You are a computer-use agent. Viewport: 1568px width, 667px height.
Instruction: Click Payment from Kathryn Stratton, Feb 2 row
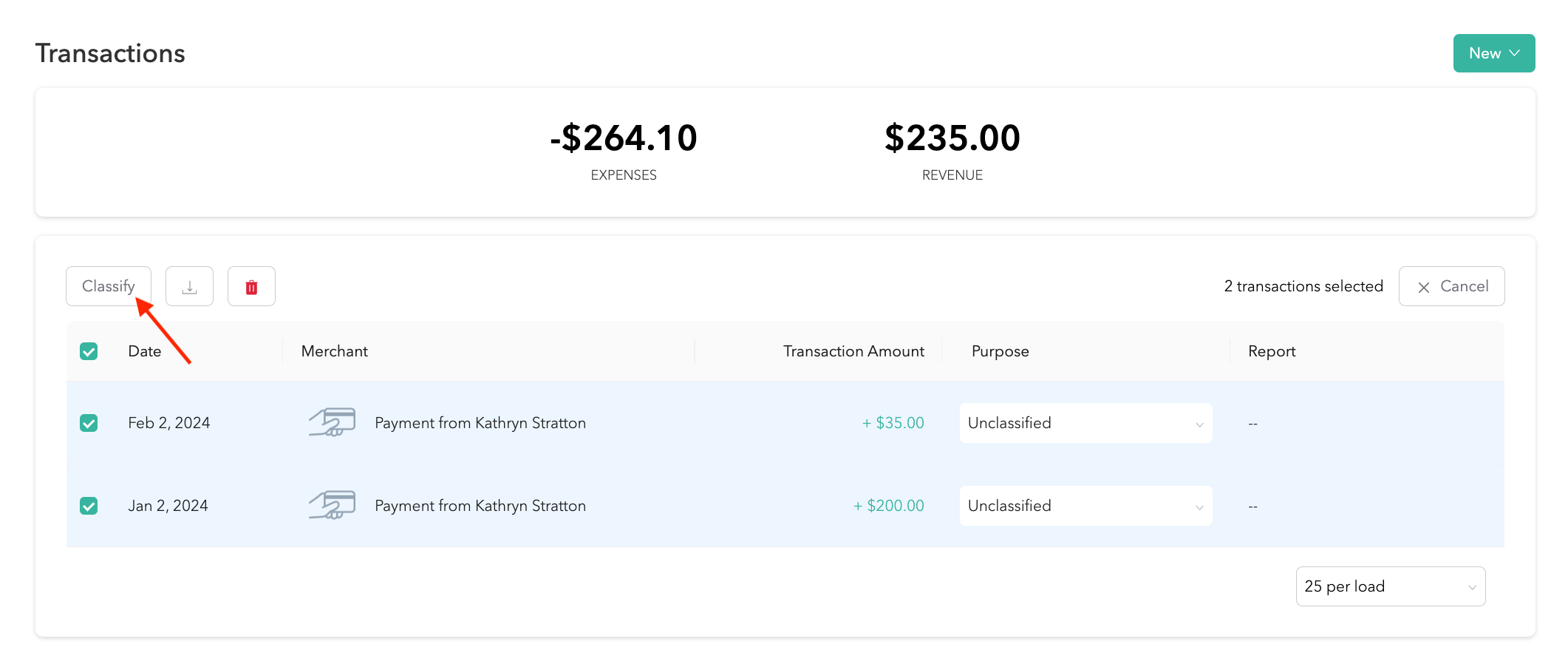[x=480, y=423]
